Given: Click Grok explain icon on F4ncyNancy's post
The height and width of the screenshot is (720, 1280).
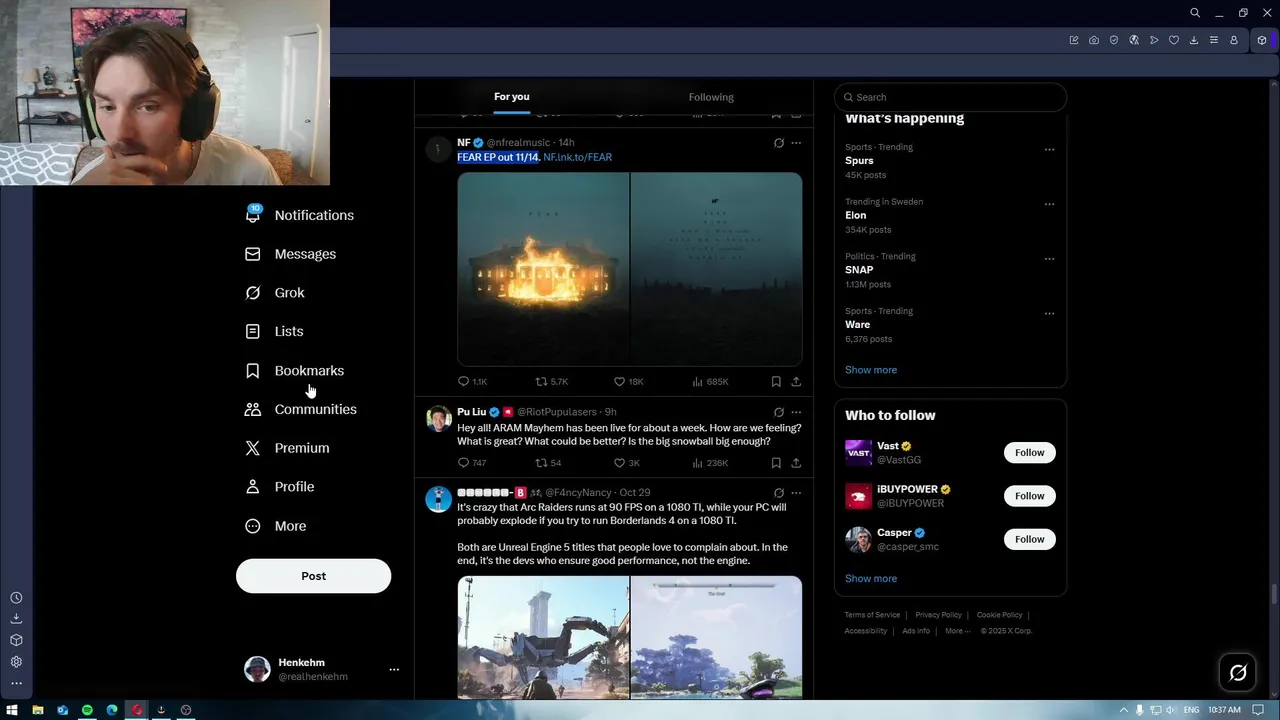Looking at the screenshot, I should [779, 493].
